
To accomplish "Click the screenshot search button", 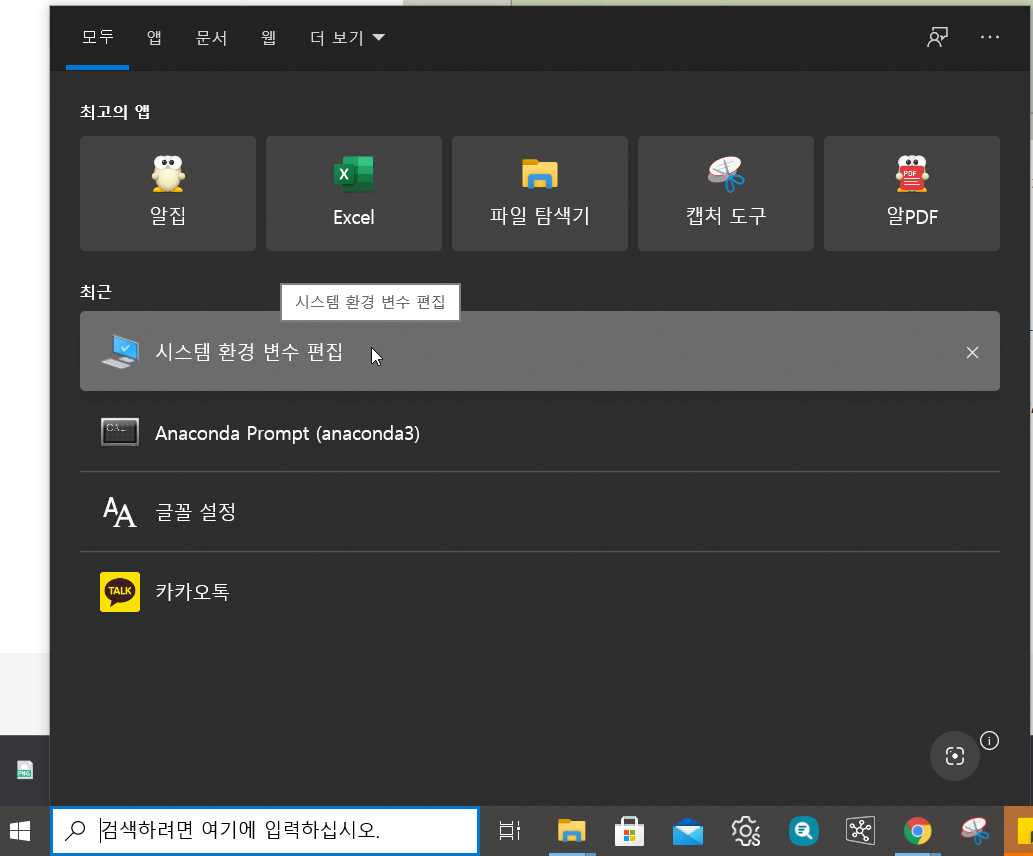I will pos(955,756).
